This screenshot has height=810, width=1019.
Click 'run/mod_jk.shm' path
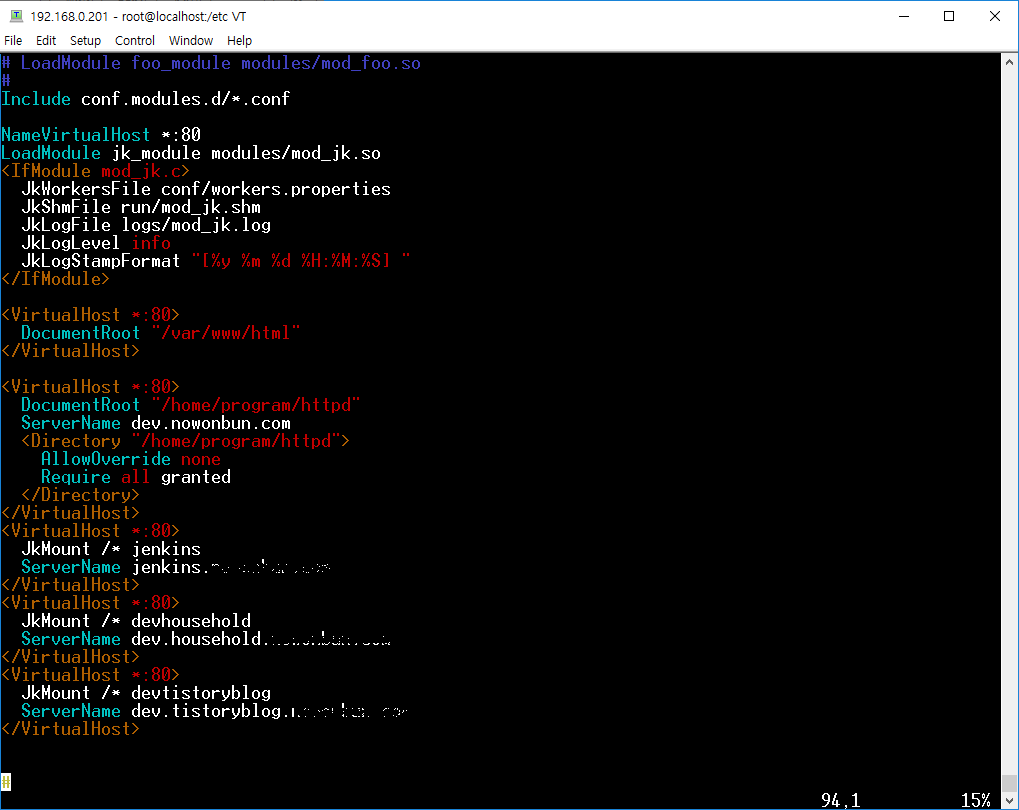190,207
